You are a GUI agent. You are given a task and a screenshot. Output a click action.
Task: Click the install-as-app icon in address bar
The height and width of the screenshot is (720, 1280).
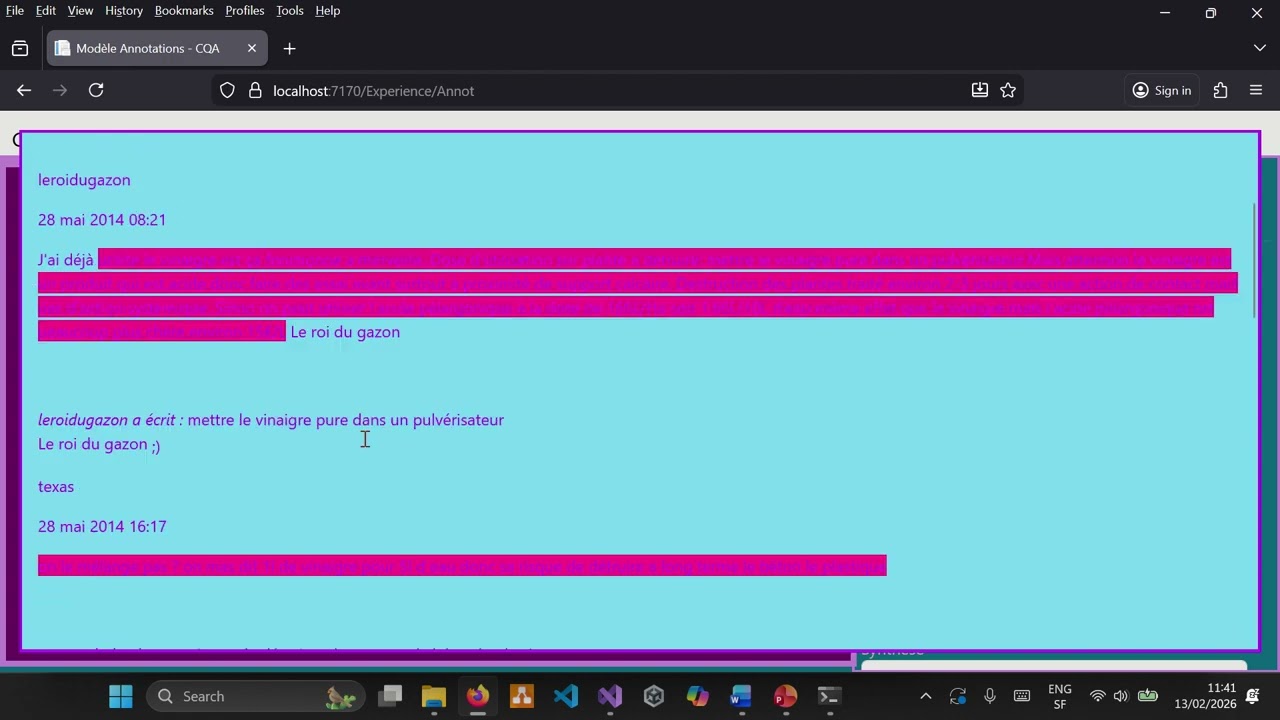click(x=980, y=90)
